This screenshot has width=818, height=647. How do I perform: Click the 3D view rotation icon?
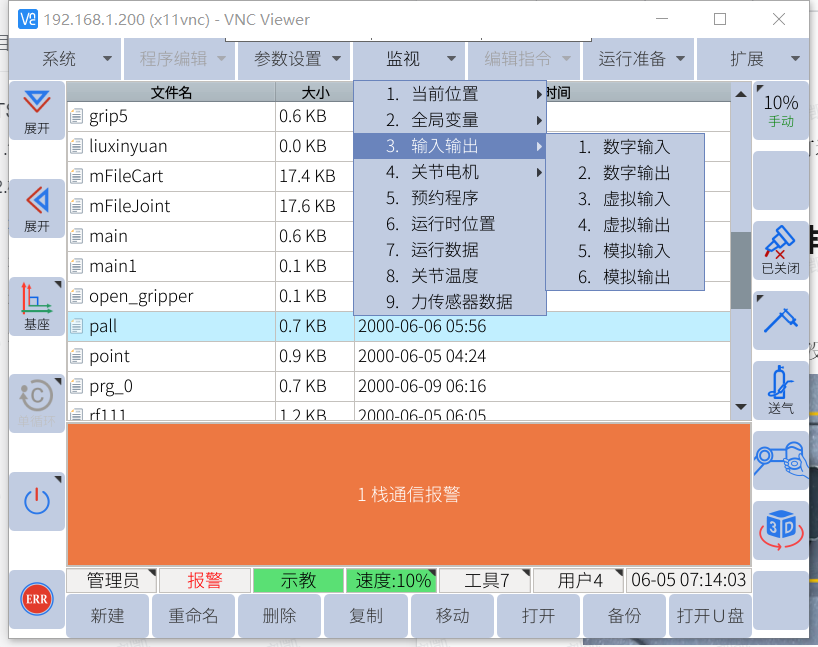click(x=780, y=529)
